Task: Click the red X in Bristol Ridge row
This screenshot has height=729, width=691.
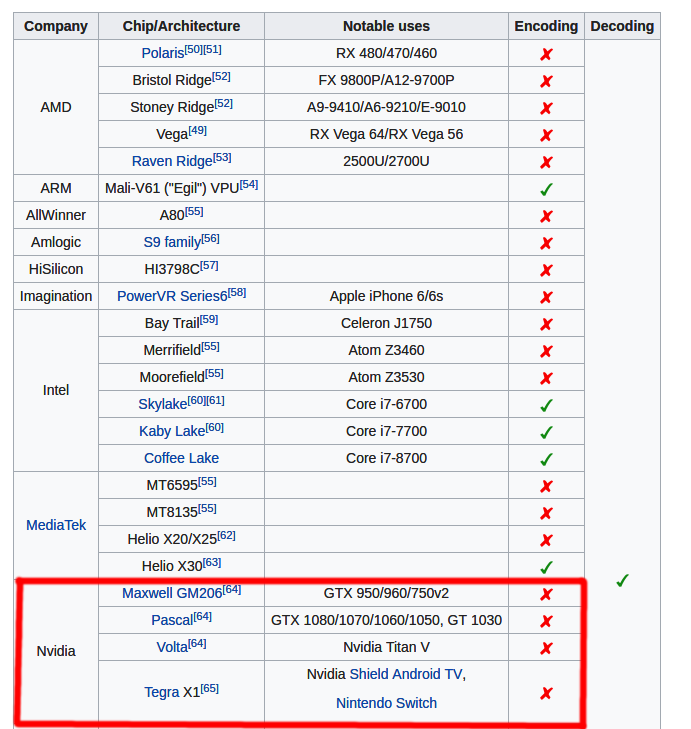Action: pyautogui.click(x=546, y=81)
